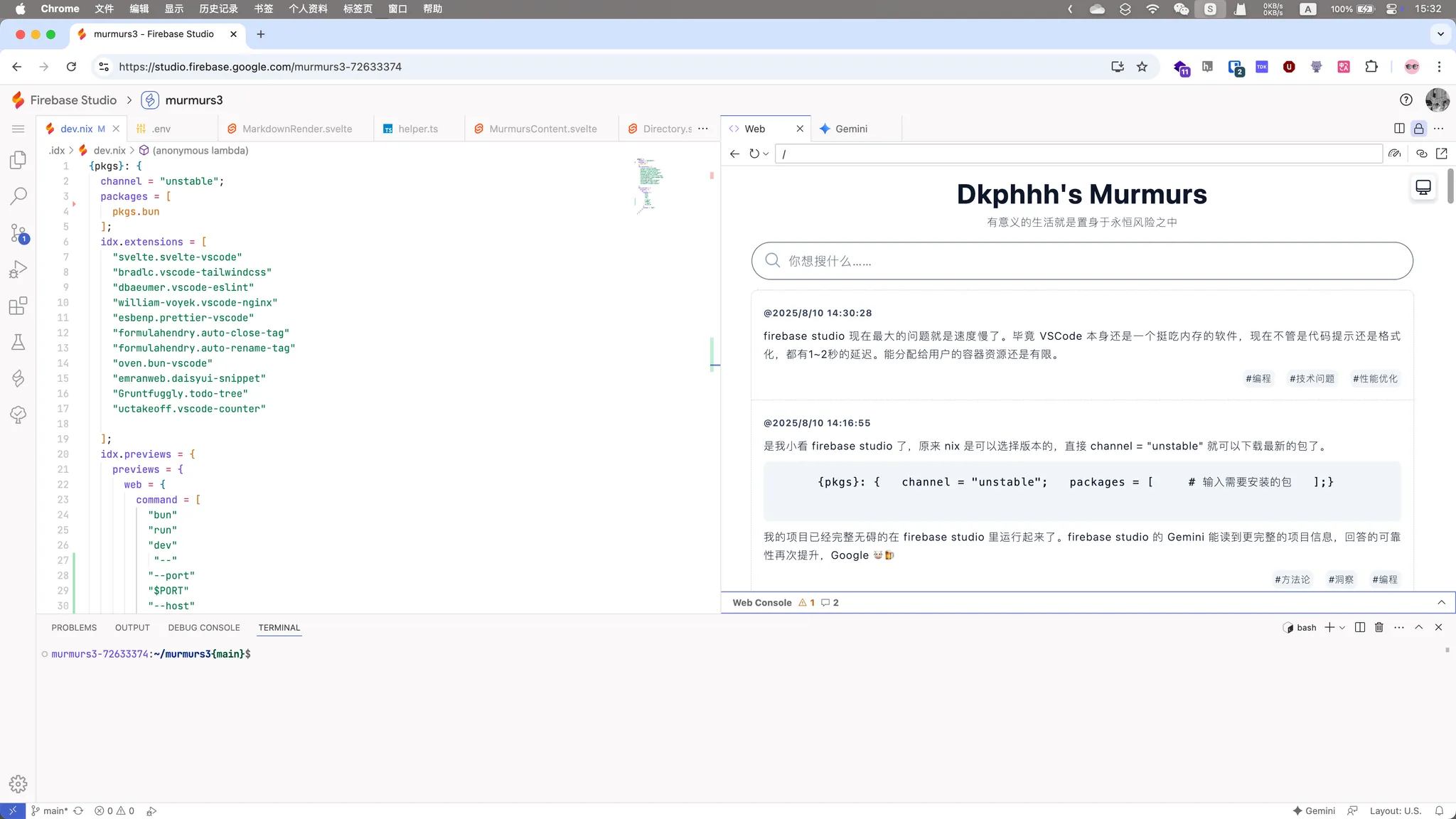
Task: Click the #方法论 tag
Action: [x=1292, y=580]
